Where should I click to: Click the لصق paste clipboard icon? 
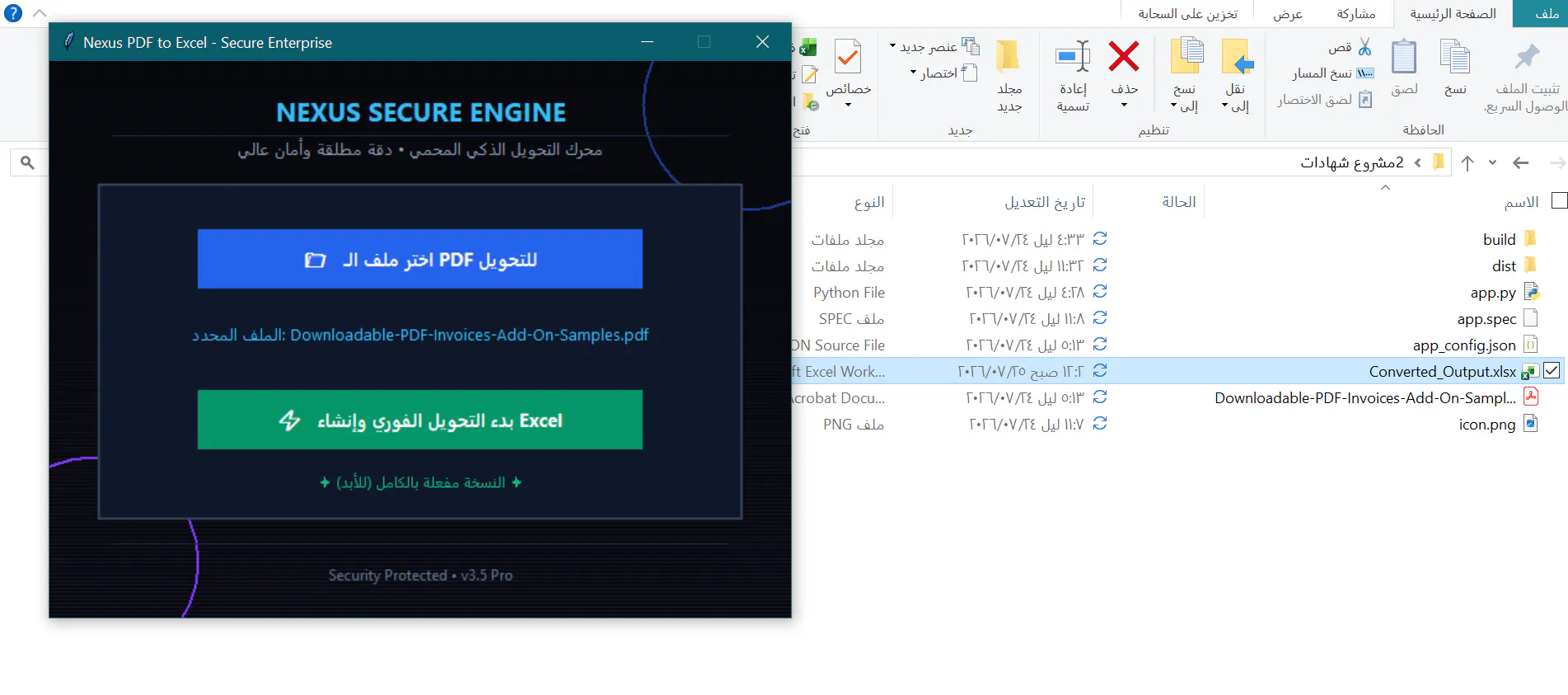click(1404, 58)
